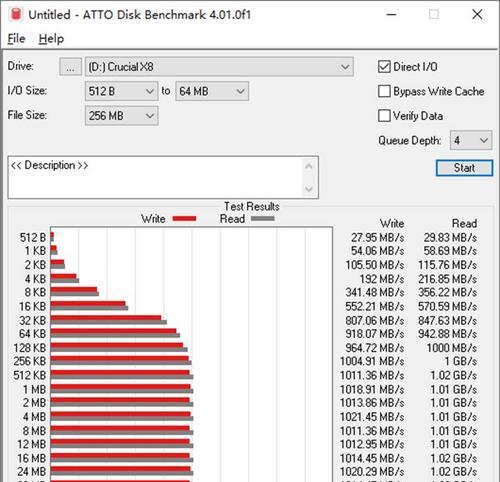Click the gray Read legend swatch
Image resolution: width=500 pixels, height=482 pixels.
pos(263,219)
